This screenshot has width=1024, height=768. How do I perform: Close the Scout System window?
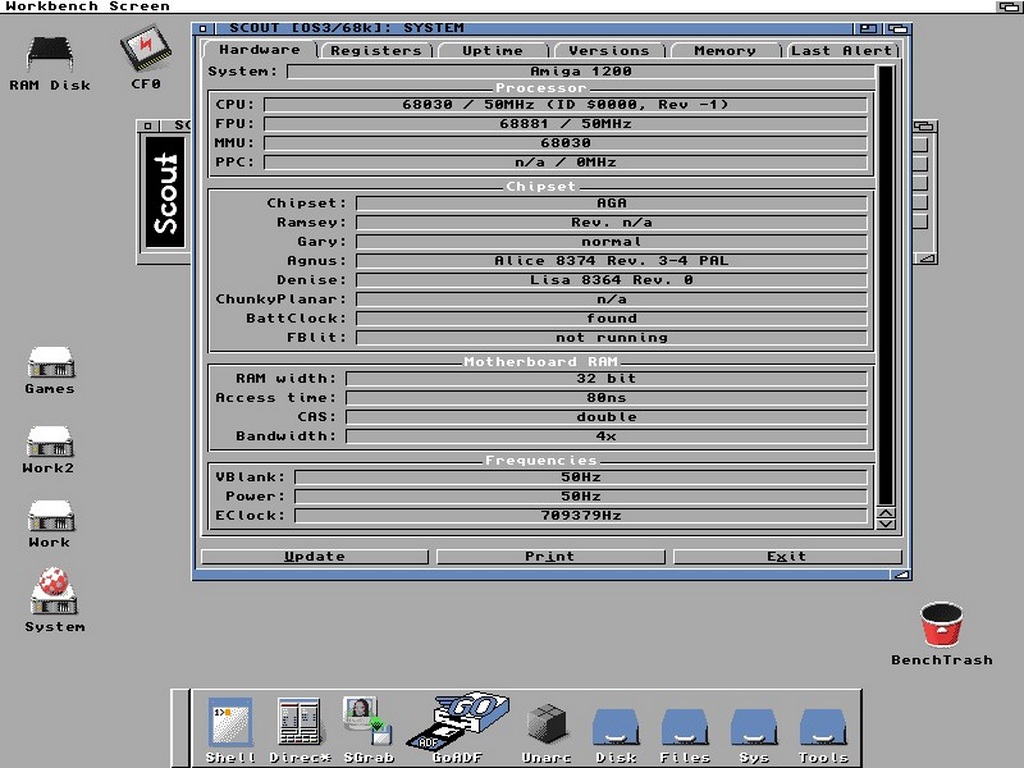(x=203, y=29)
